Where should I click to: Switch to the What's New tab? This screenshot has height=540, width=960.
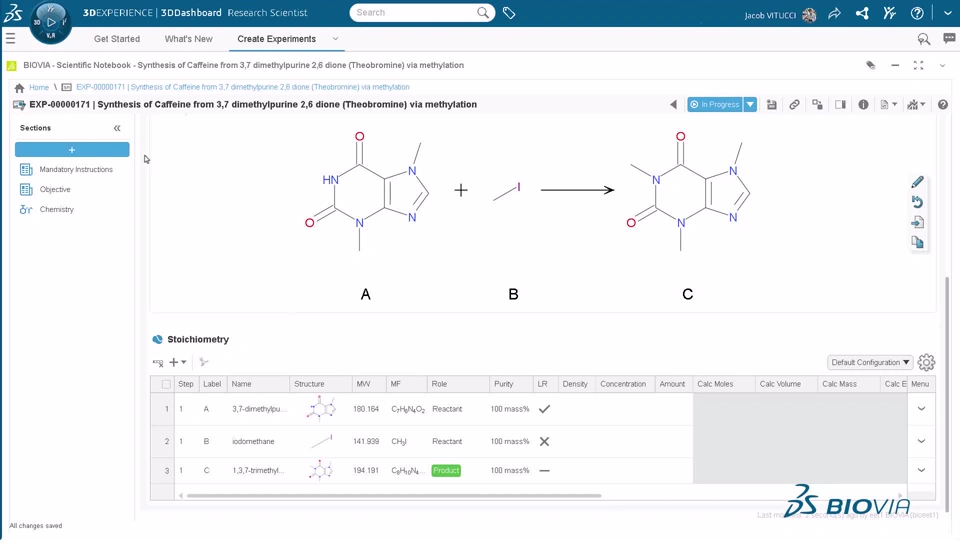click(x=189, y=39)
